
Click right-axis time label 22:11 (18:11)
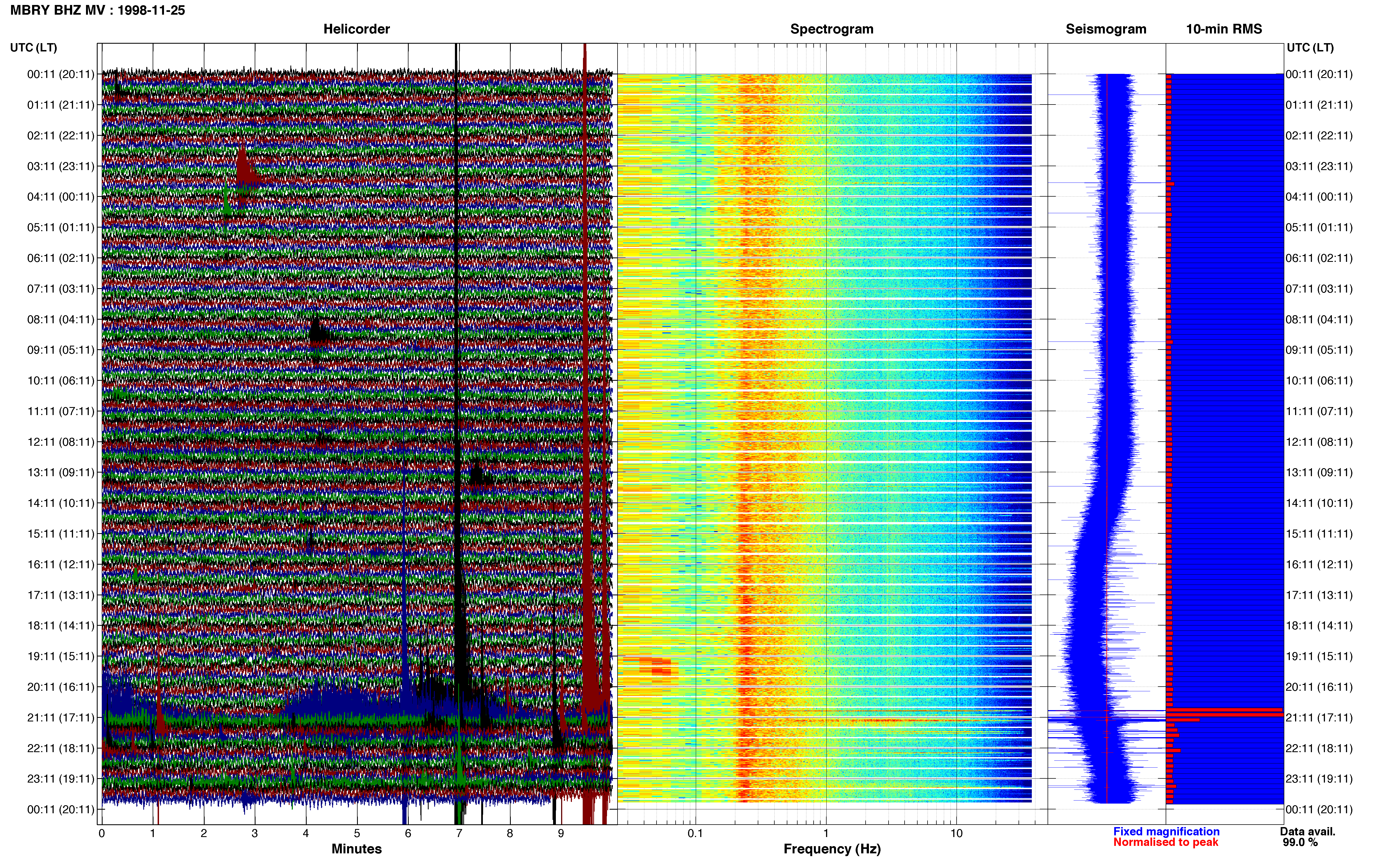[x=1319, y=749]
